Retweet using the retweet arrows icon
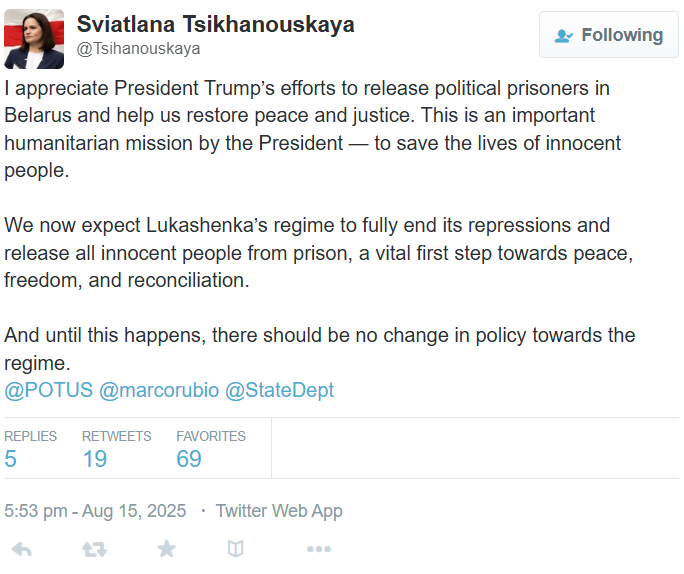The height and width of the screenshot is (574, 684). click(x=94, y=549)
